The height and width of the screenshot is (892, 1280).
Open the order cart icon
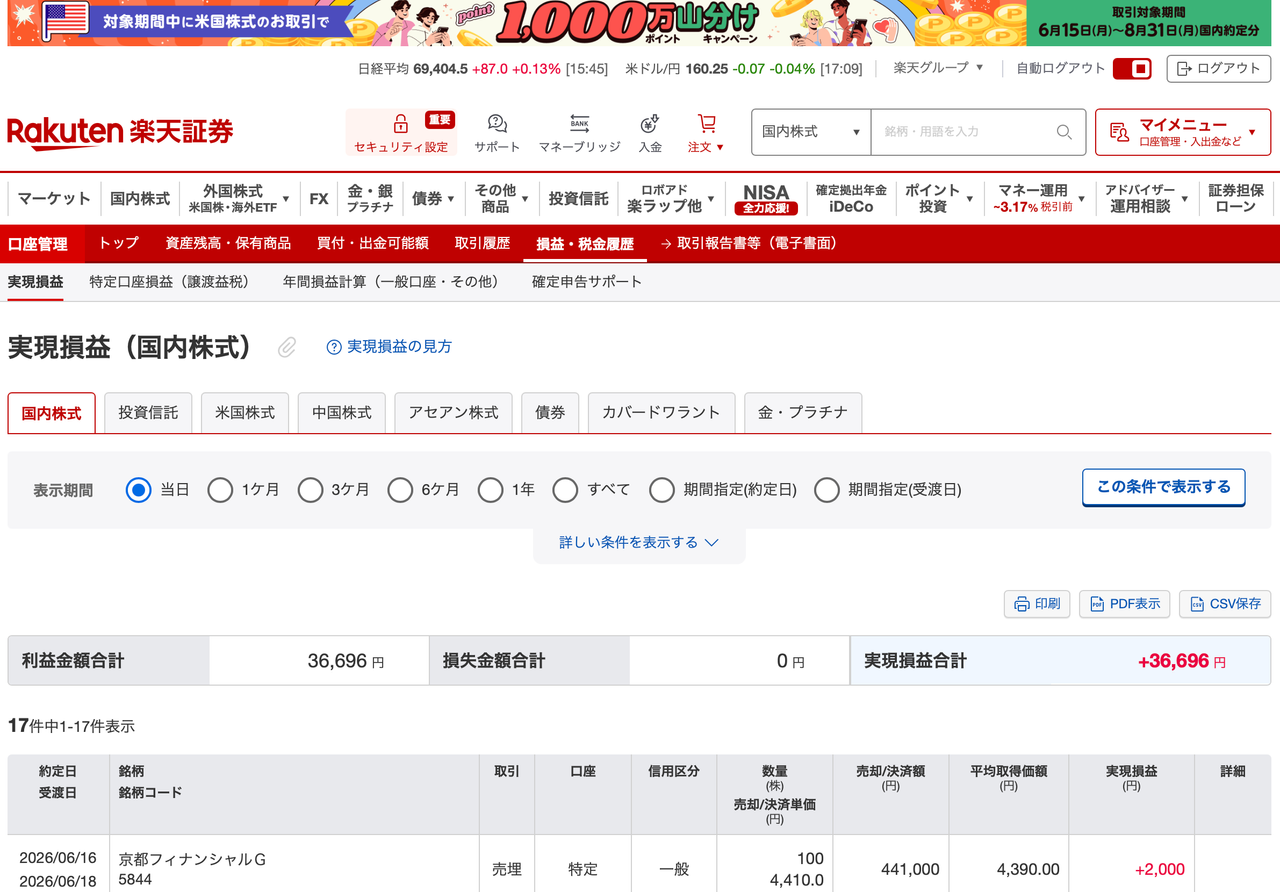click(x=707, y=124)
